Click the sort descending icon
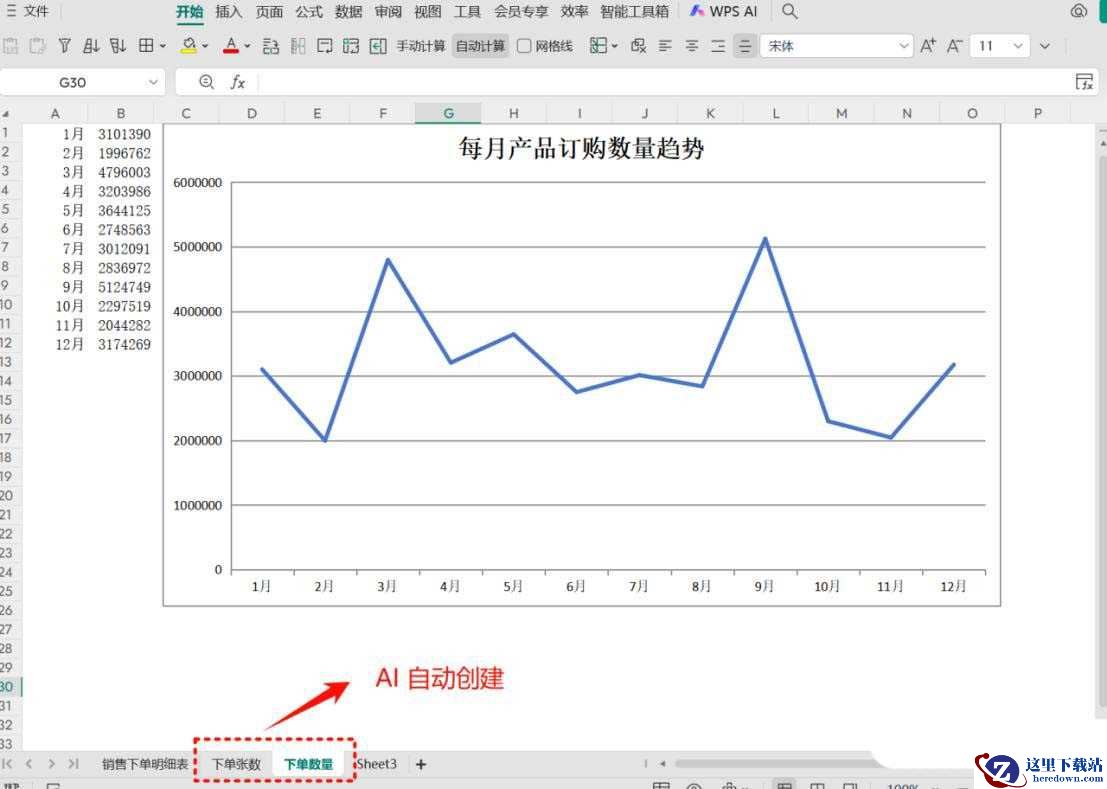This screenshot has height=789, width=1107. coord(118,46)
